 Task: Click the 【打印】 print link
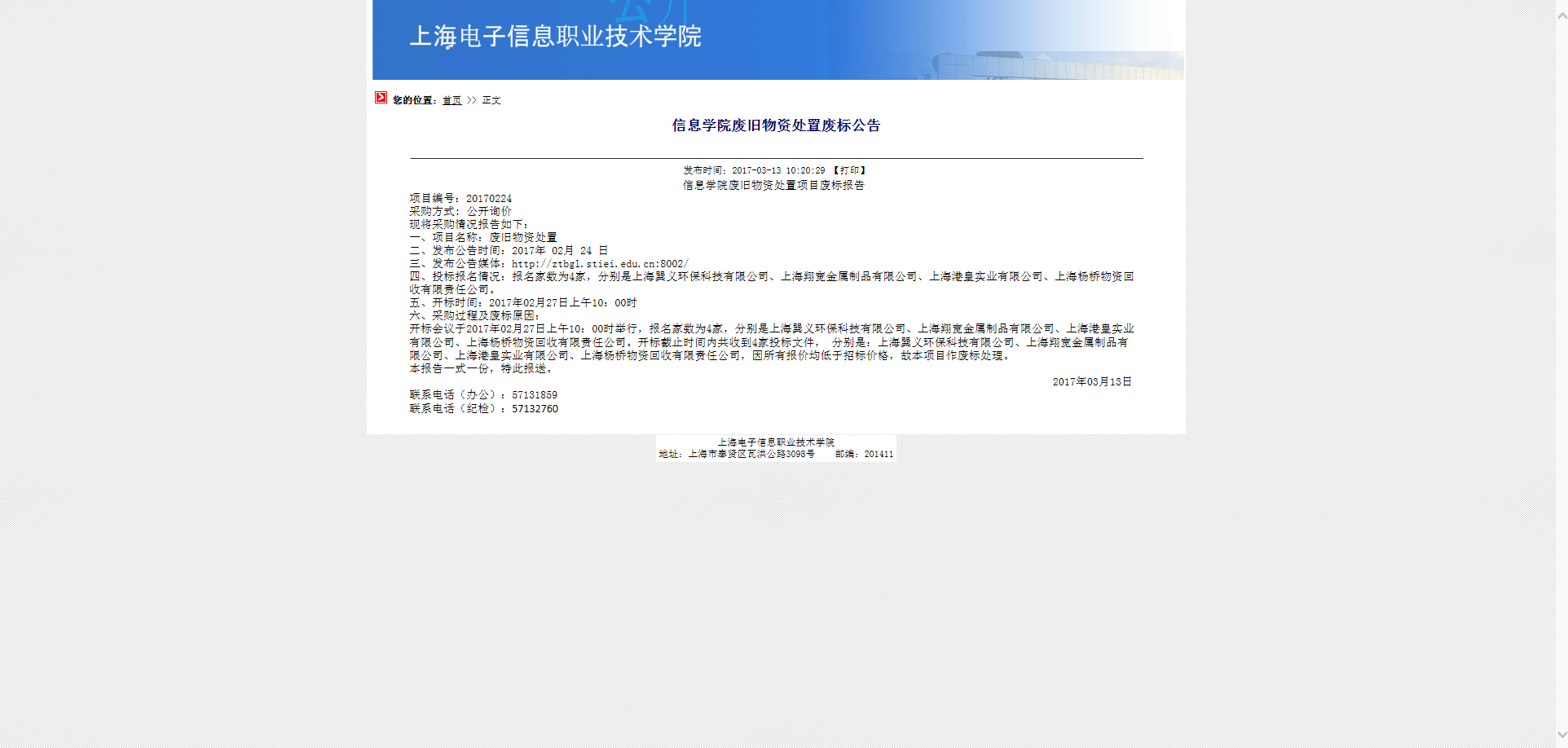tap(849, 170)
